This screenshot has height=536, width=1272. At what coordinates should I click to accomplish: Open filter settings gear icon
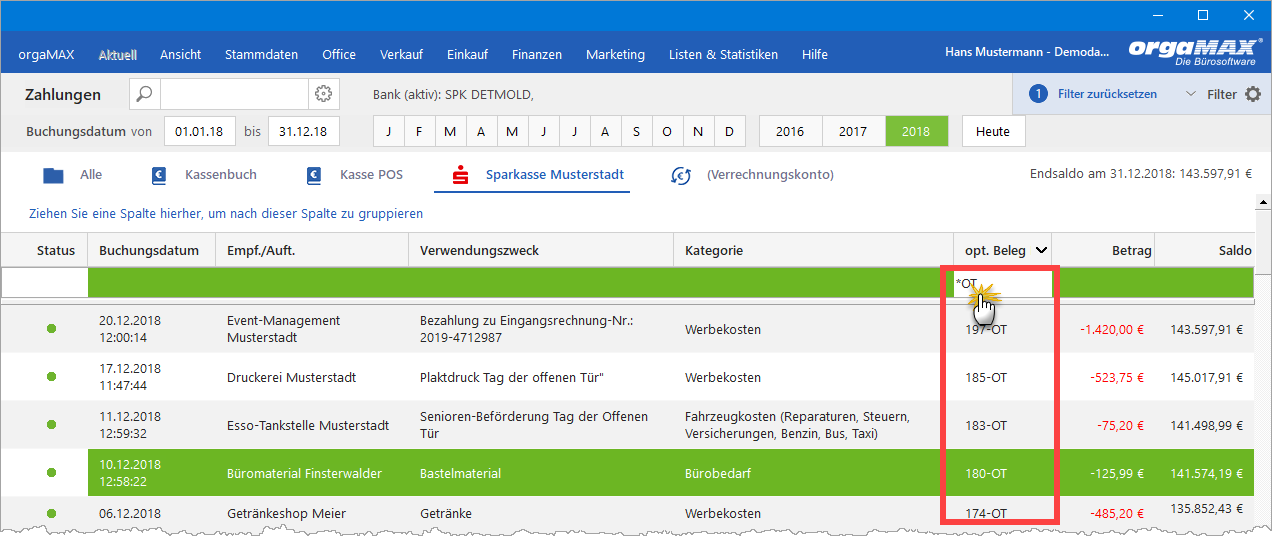(1253, 94)
